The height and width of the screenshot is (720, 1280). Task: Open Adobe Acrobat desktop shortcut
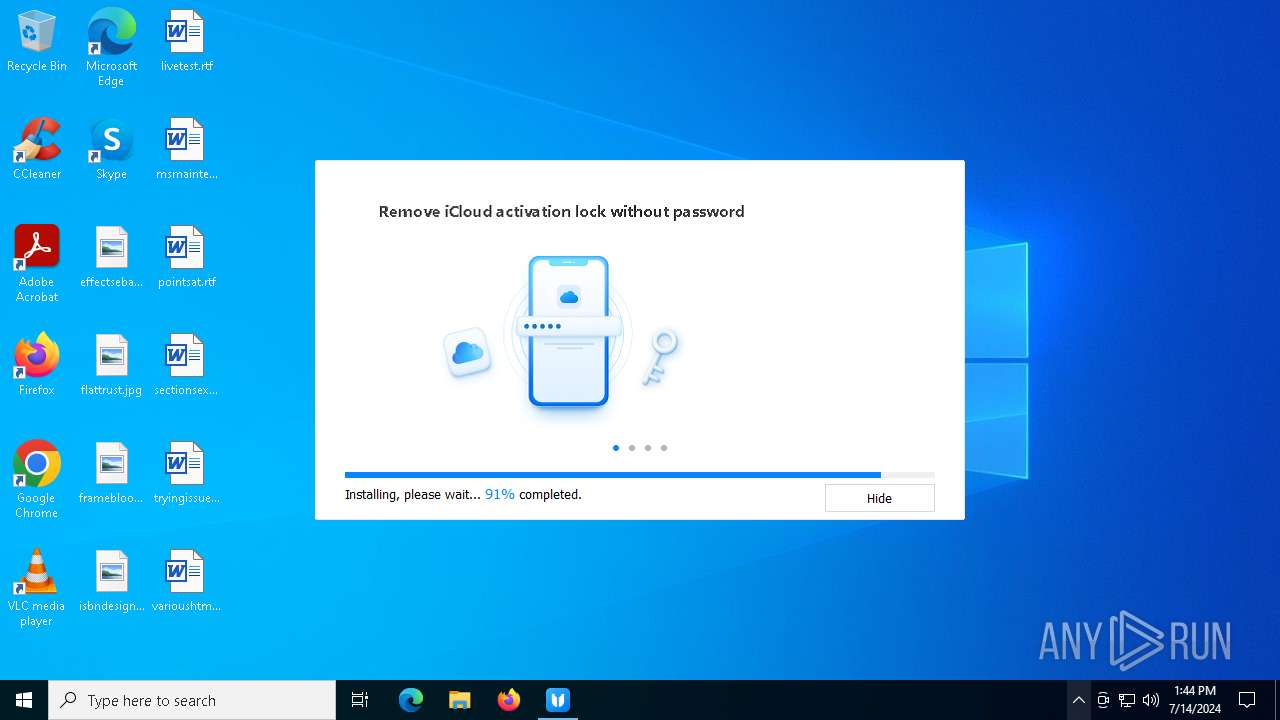[37, 264]
